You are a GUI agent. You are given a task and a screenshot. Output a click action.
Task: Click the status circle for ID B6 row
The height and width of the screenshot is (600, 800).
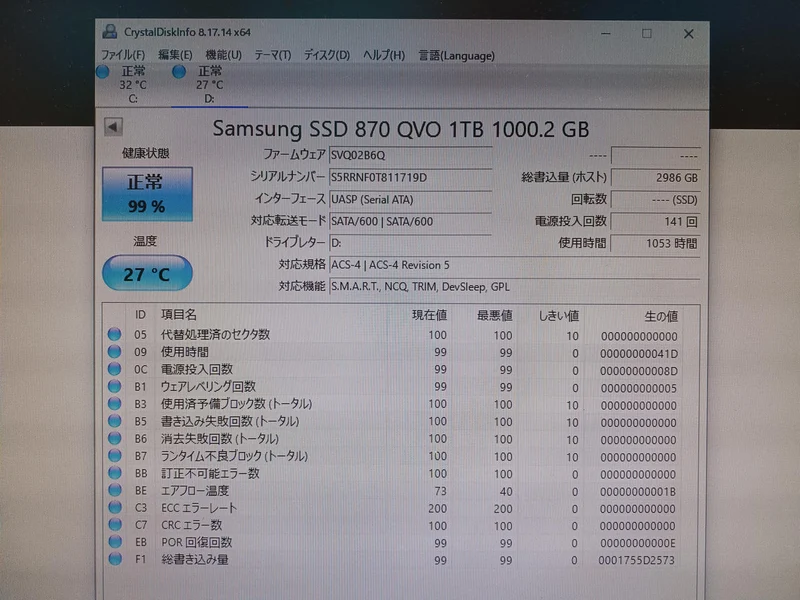[x=114, y=438]
